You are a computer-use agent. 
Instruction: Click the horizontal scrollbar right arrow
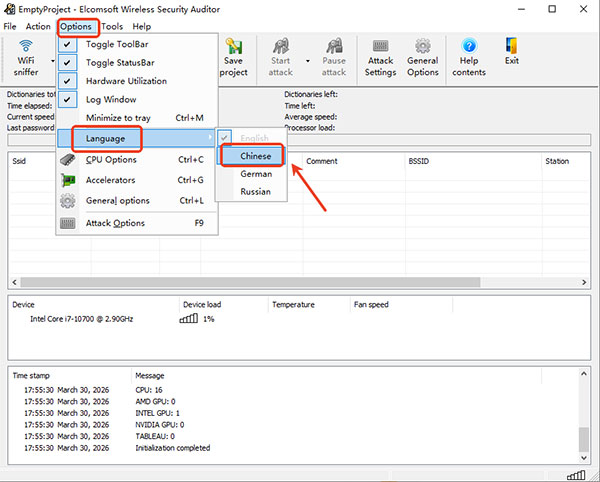[584, 282]
